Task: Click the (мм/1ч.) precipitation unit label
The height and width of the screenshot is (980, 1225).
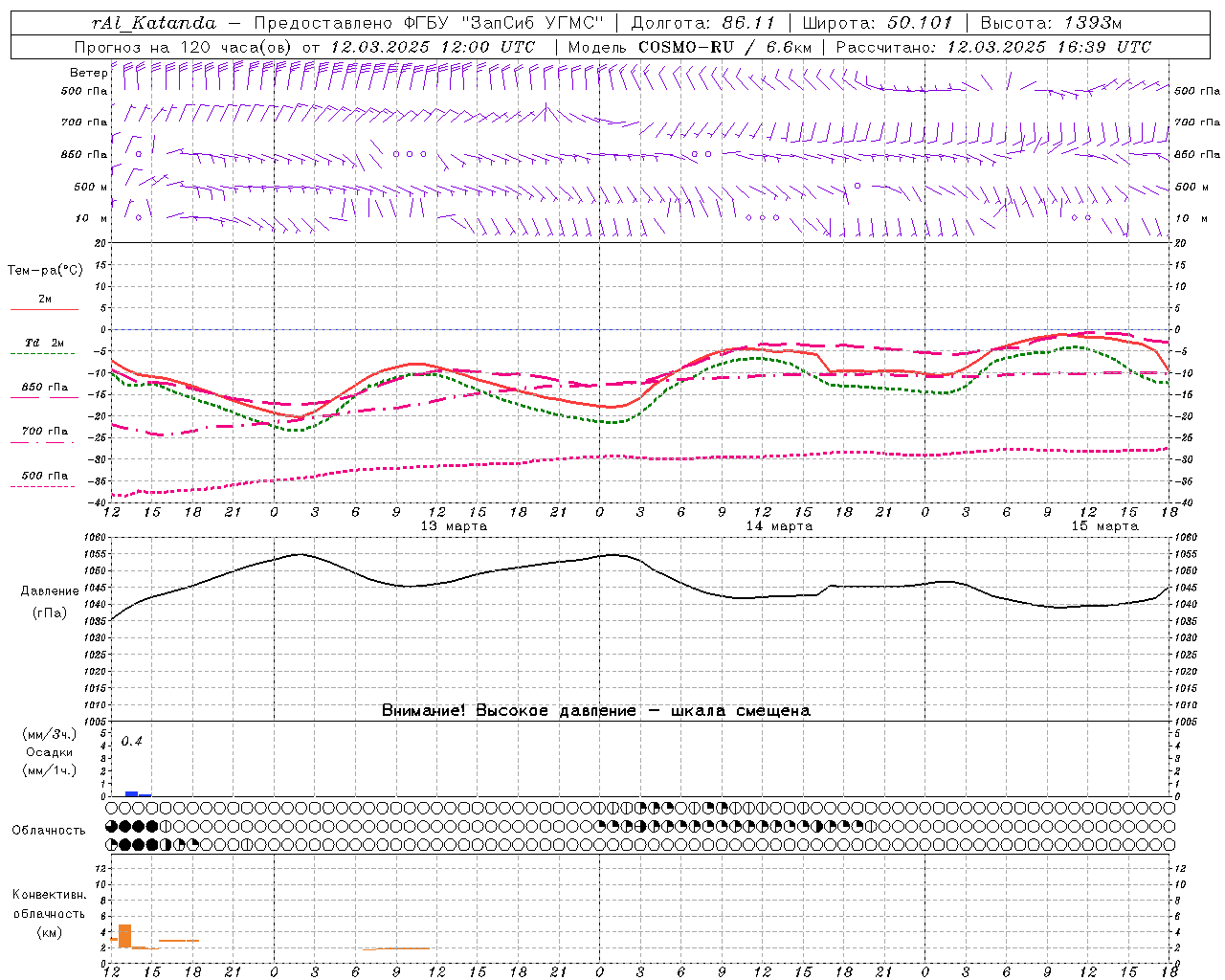Action: coord(49,770)
